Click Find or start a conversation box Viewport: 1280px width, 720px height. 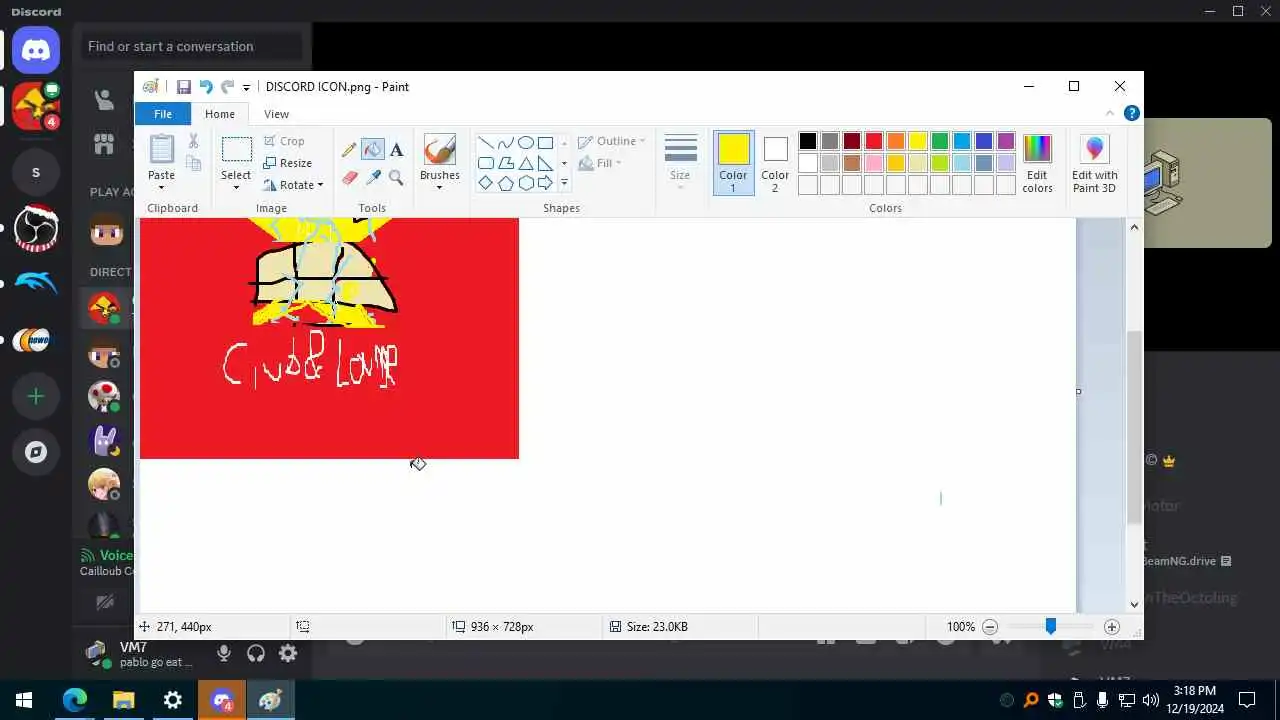[x=194, y=46]
